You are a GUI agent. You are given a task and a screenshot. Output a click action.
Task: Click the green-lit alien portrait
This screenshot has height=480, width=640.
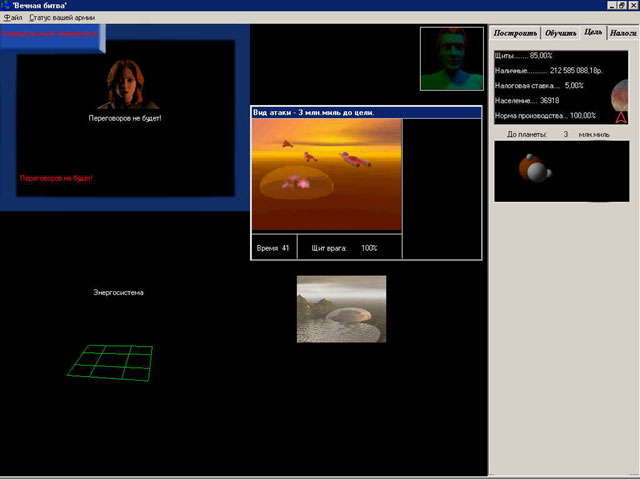pyautogui.click(x=452, y=59)
